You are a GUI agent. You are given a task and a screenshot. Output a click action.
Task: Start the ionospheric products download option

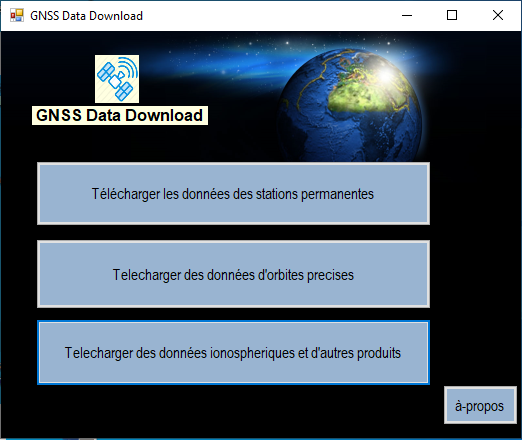pos(233,353)
